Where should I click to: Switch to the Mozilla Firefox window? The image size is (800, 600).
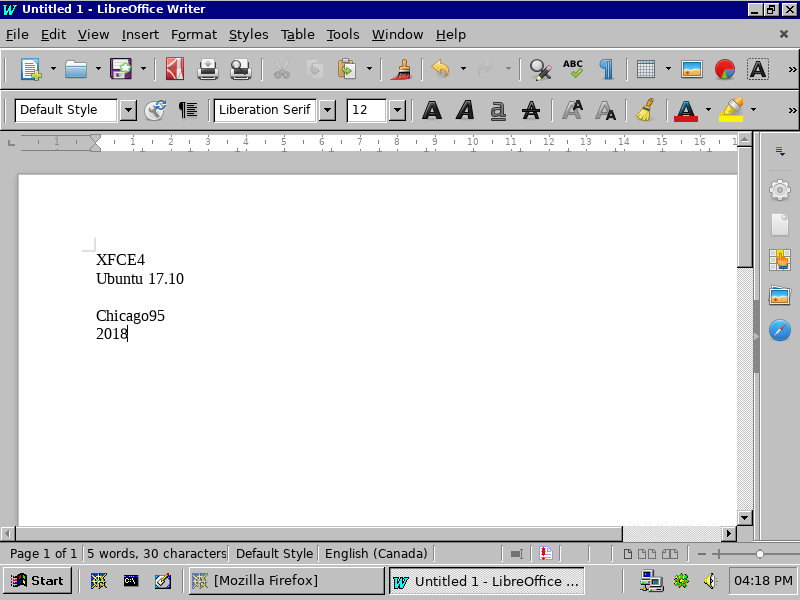click(x=286, y=580)
